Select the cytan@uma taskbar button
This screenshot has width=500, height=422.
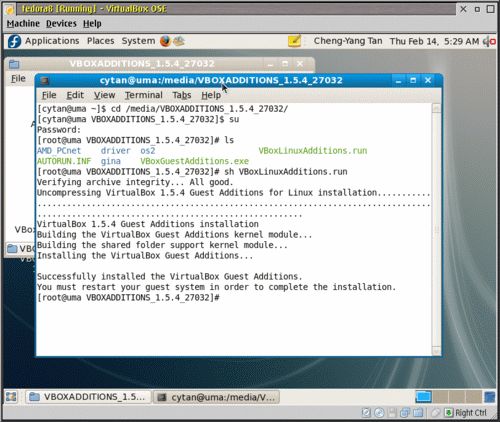tap(216, 397)
